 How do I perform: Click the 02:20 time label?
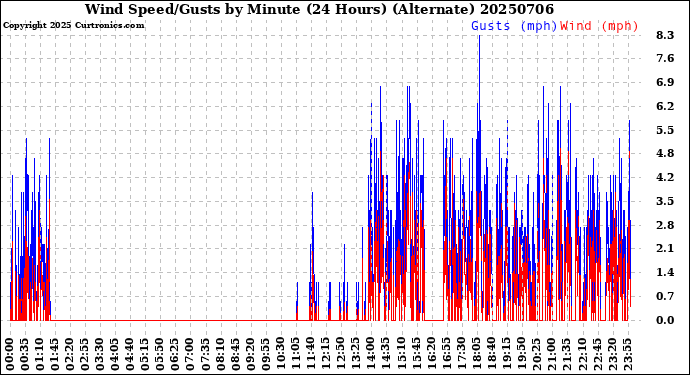click(x=70, y=354)
